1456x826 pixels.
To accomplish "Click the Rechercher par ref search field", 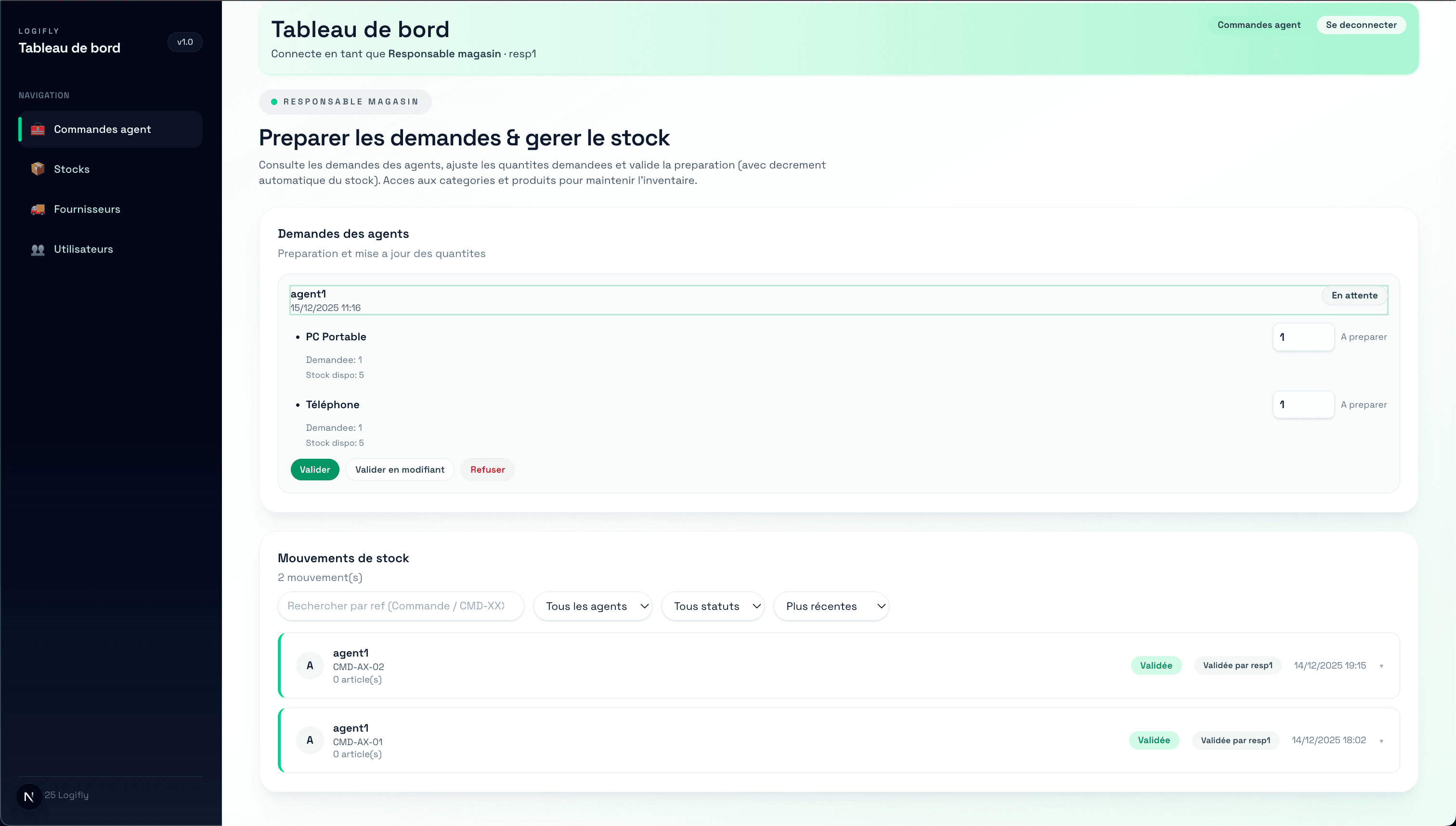I will coord(400,606).
